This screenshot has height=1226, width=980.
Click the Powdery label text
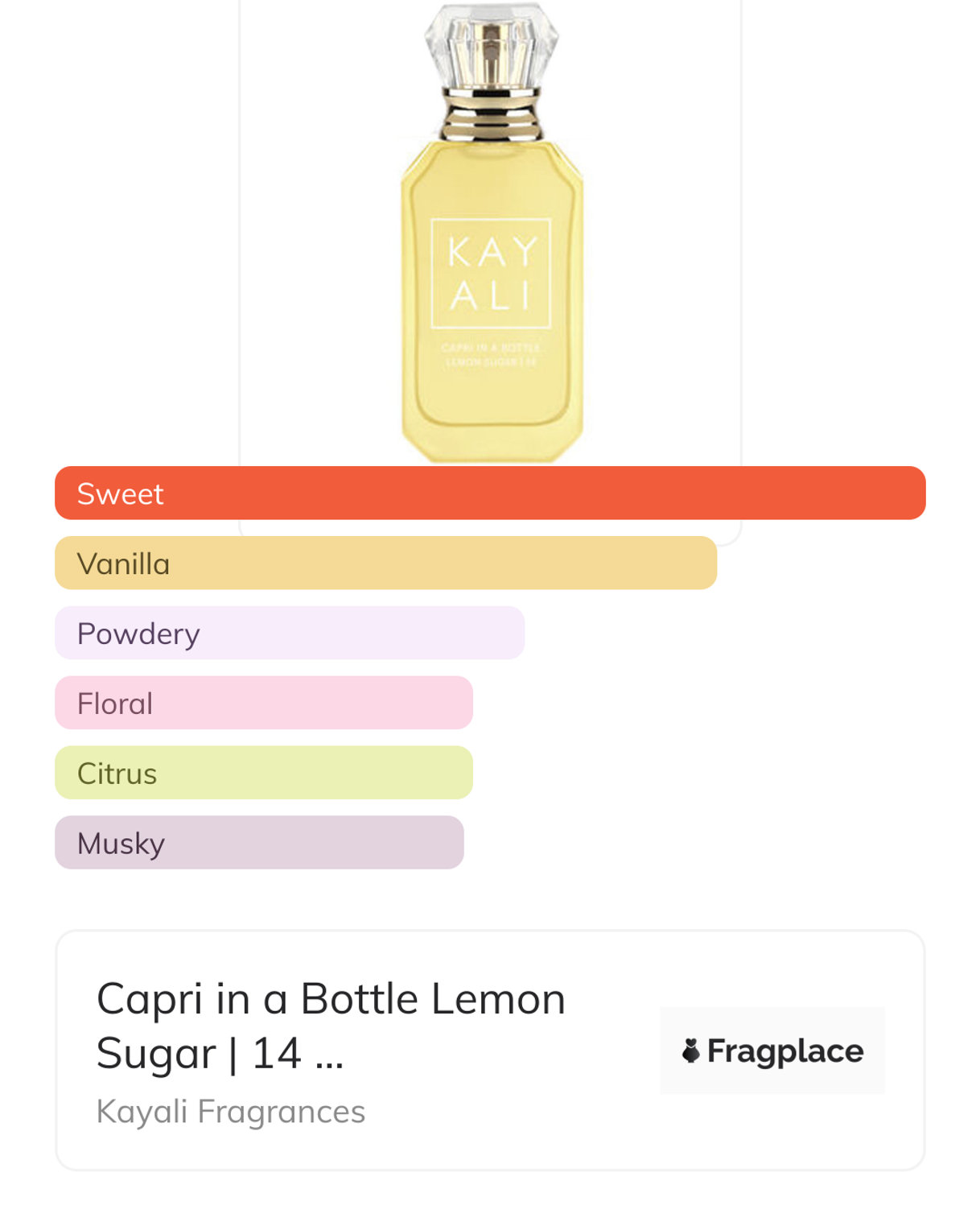138,634
